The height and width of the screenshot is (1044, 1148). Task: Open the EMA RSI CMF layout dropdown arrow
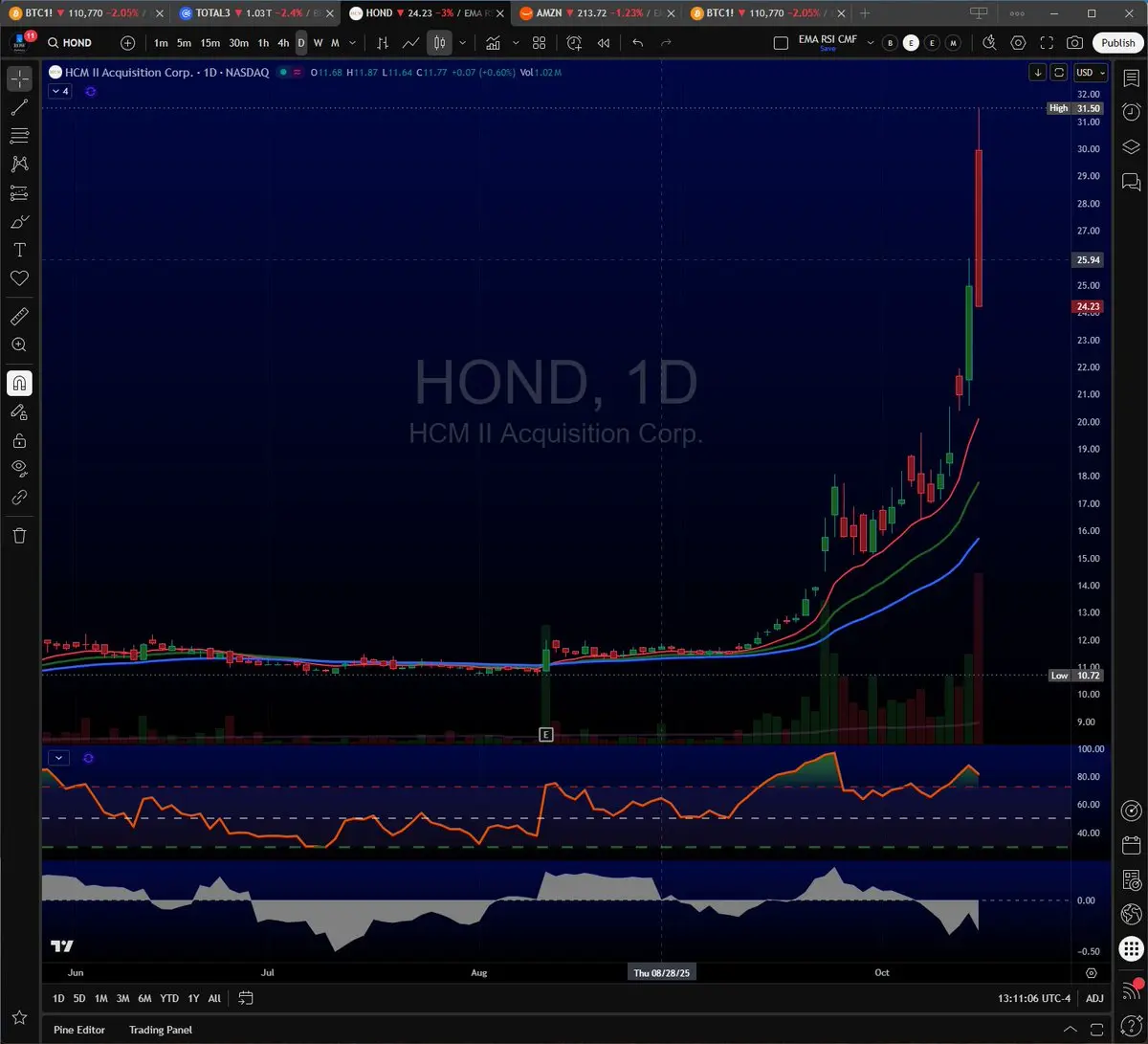tap(870, 43)
